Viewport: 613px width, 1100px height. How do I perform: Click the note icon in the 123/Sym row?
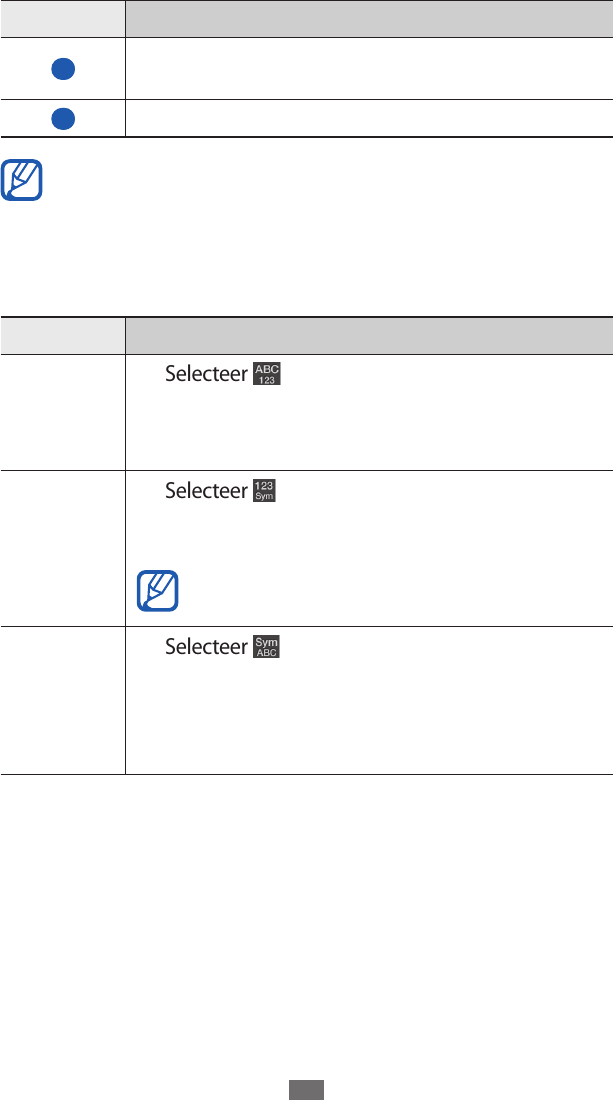[x=158, y=591]
